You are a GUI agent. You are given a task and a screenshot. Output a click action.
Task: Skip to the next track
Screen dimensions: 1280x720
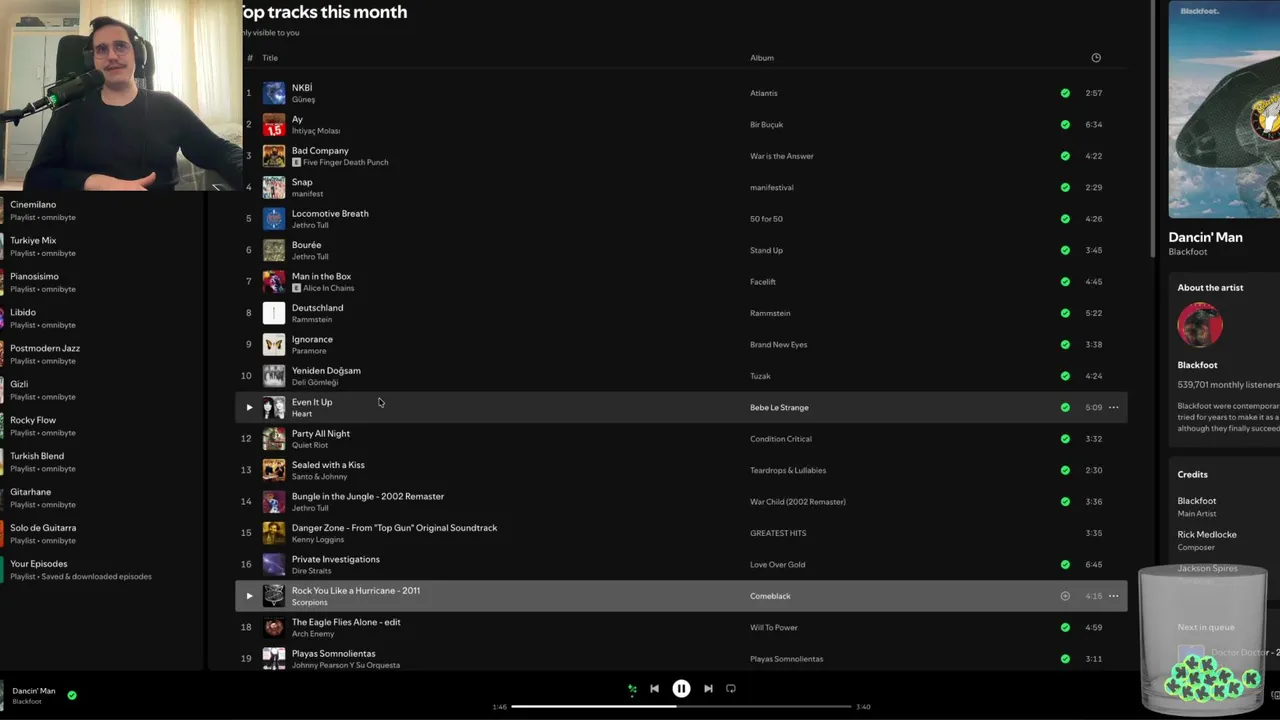click(708, 688)
